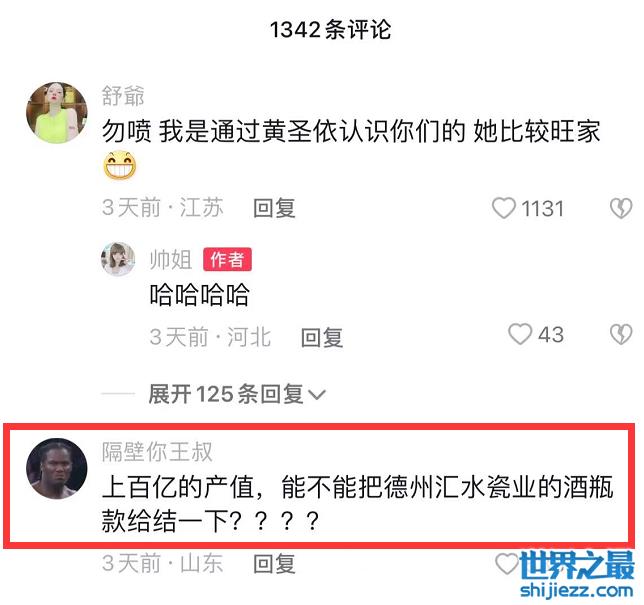Screen dimensions: 644x605
Task: Click the comment text about 黄圣依
Action: point(351,131)
